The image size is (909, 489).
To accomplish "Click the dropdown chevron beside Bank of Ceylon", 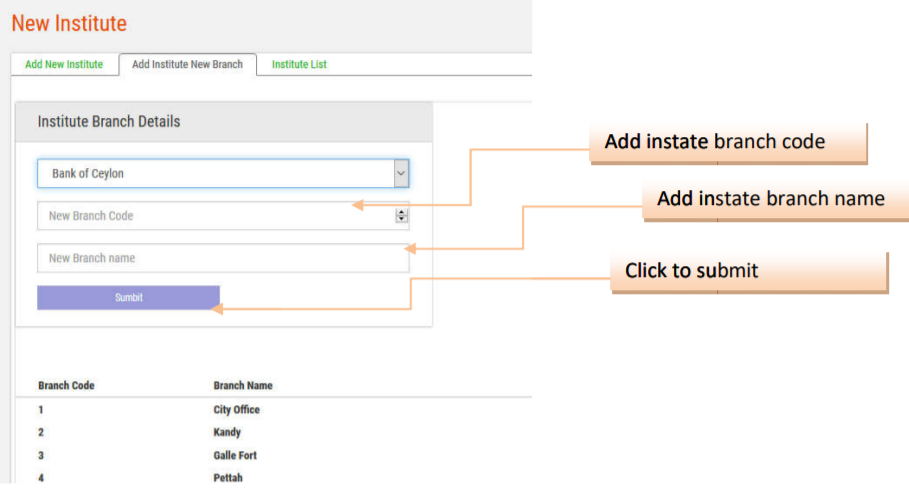I will [400, 174].
